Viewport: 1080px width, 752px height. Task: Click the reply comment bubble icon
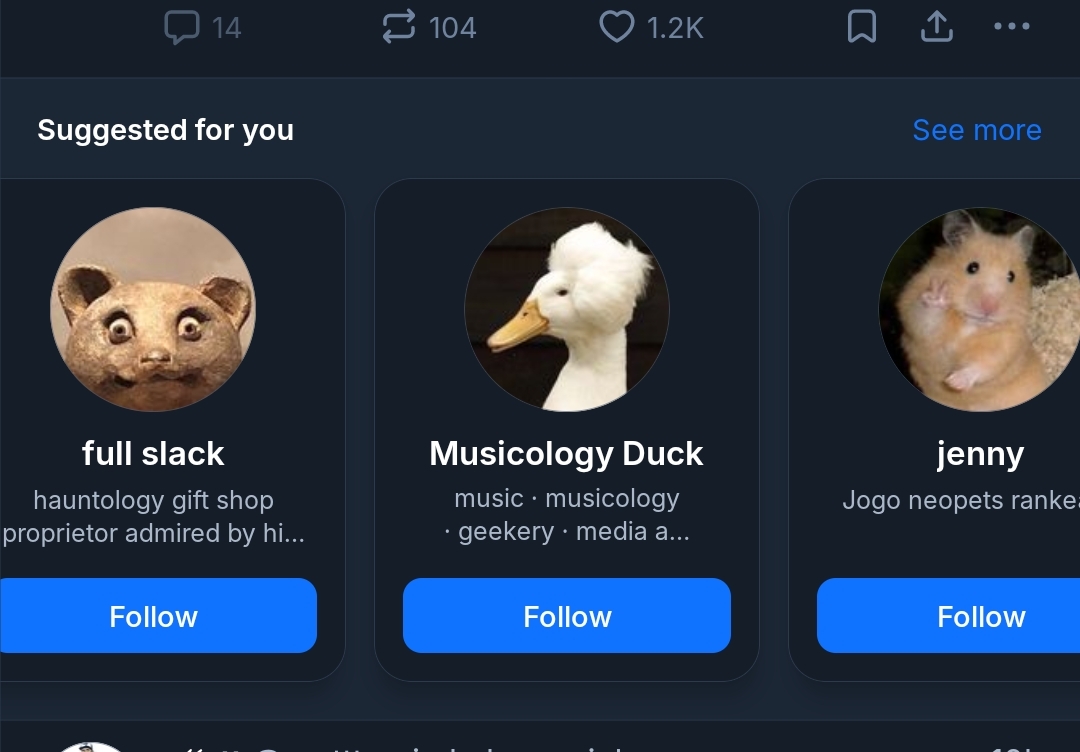[x=181, y=28]
